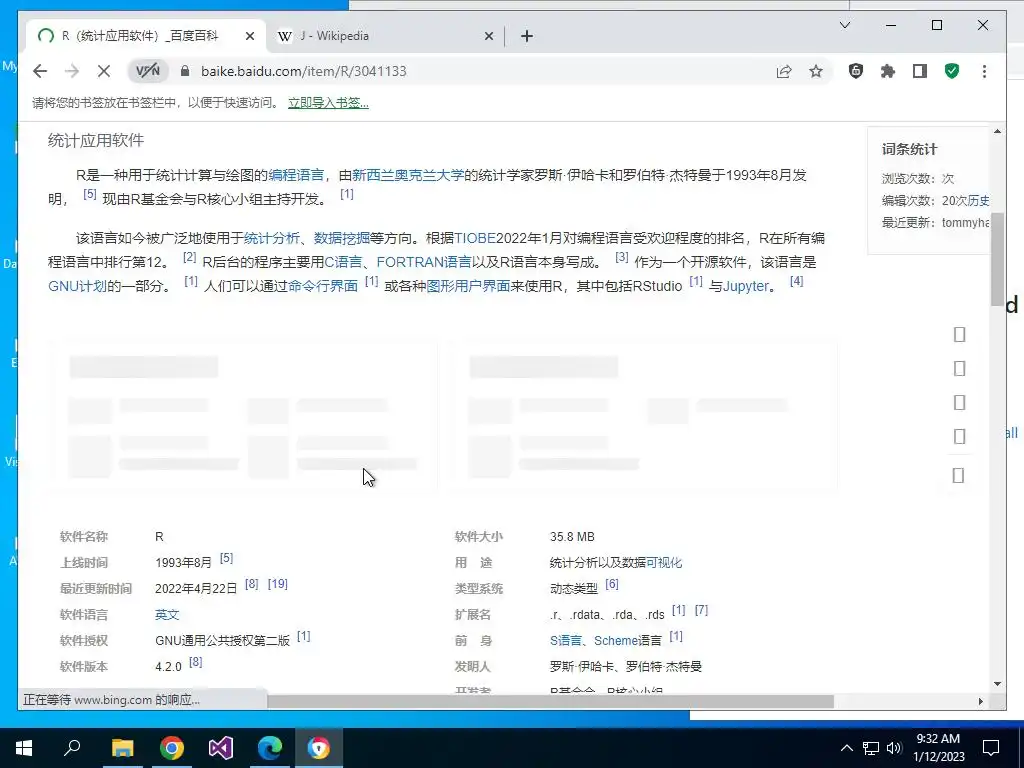
Task: View site security lock info
Action: coord(185,71)
